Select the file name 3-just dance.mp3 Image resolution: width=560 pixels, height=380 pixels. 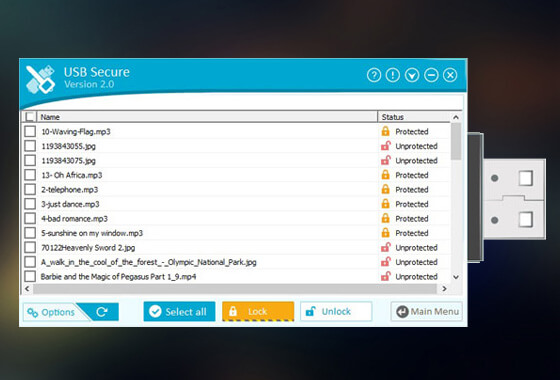[x=70, y=204]
